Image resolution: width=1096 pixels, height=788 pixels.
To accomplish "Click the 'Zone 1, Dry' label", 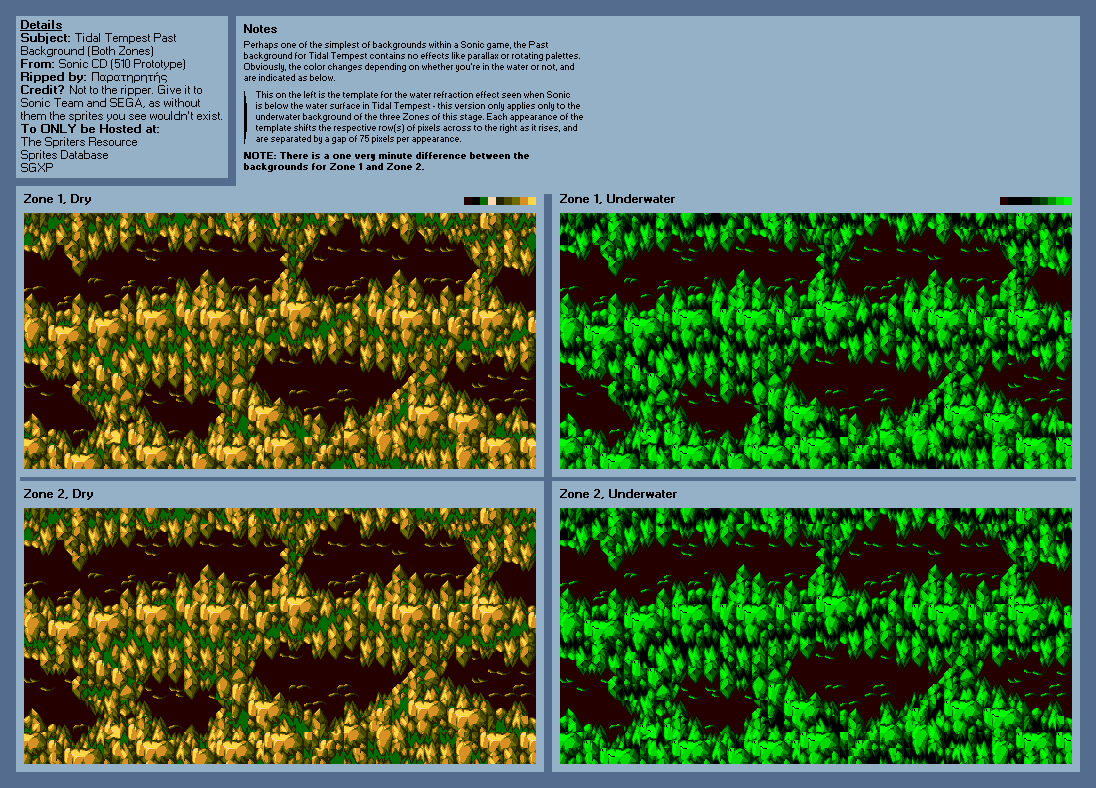I will click(x=57, y=199).
